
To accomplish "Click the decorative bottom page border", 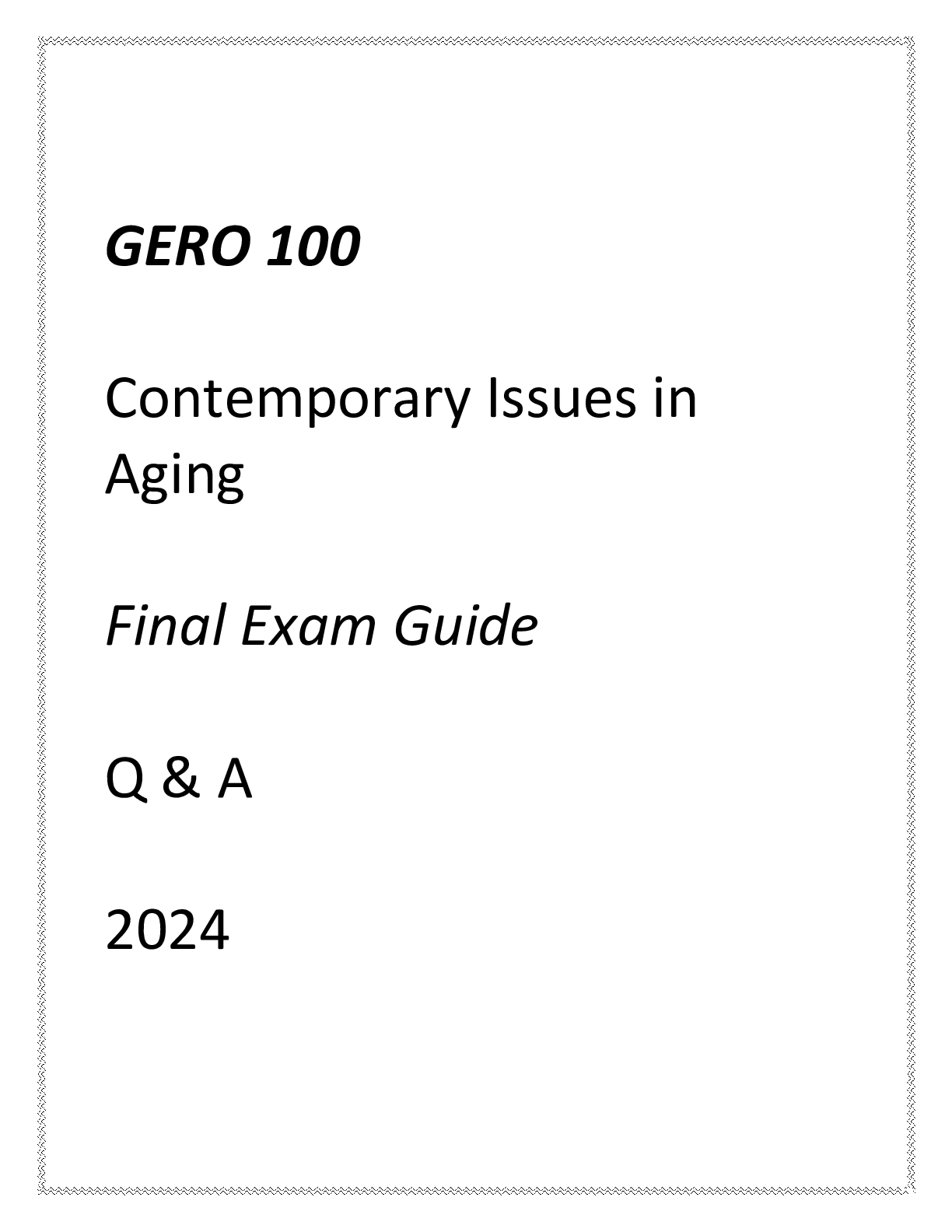I will click(x=476, y=1191).
